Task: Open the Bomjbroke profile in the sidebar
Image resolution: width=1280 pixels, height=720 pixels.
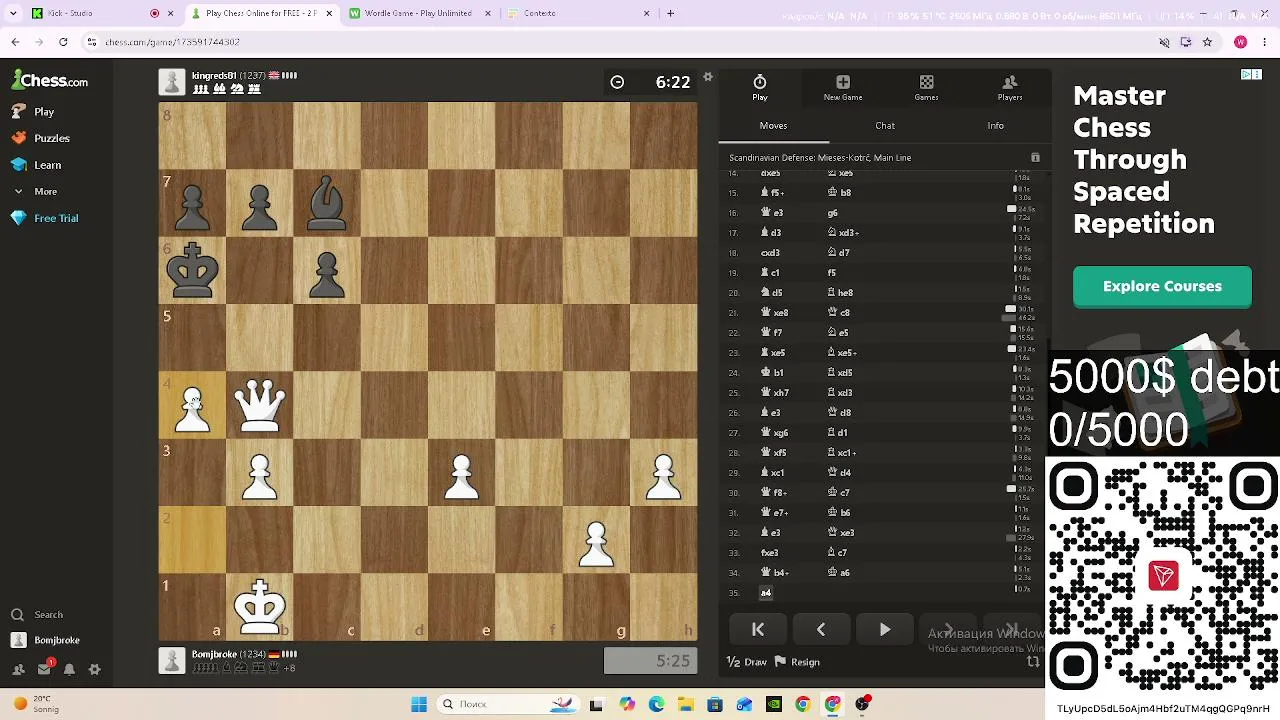Action: click(x=46, y=640)
